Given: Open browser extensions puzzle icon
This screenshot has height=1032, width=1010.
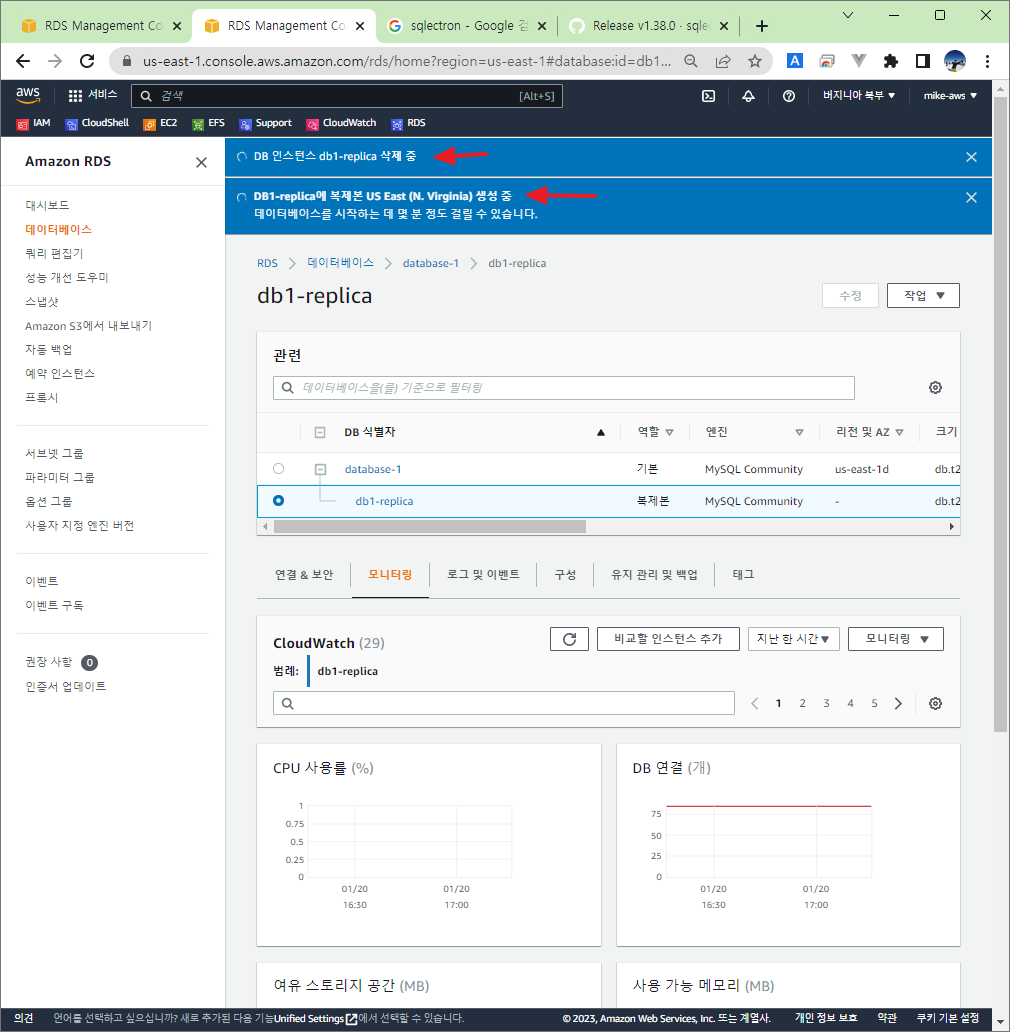Looking at the screenshot, I should click(x=890, y=61).
